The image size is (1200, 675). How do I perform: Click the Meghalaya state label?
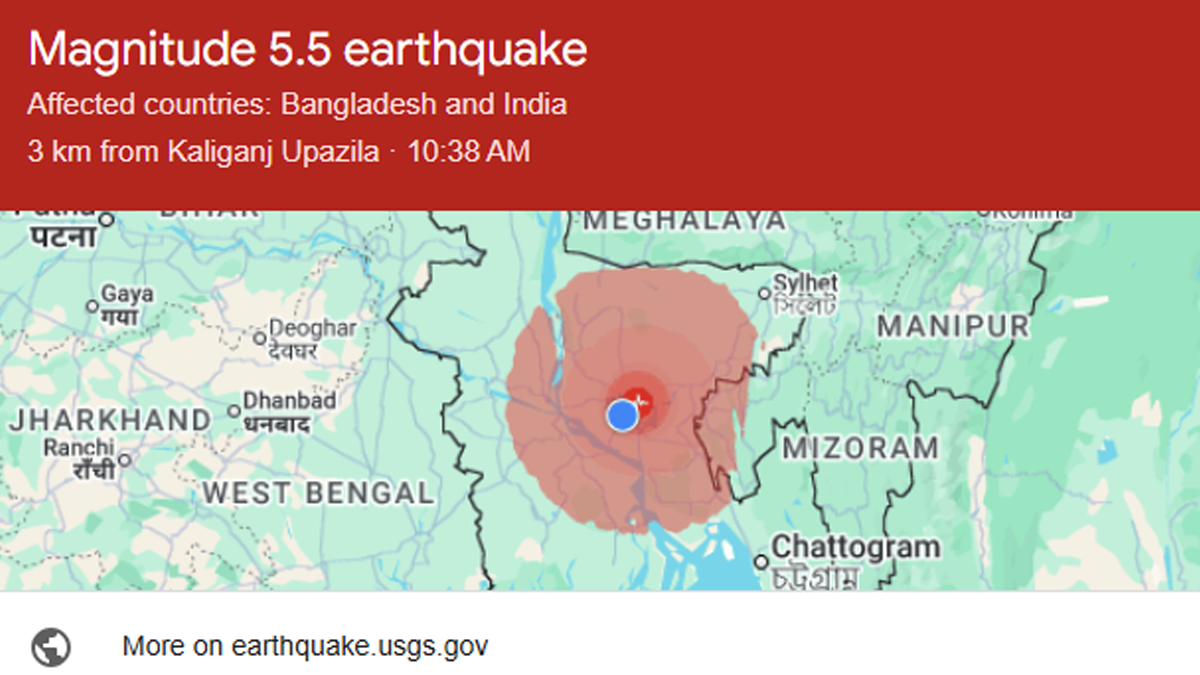685,220
